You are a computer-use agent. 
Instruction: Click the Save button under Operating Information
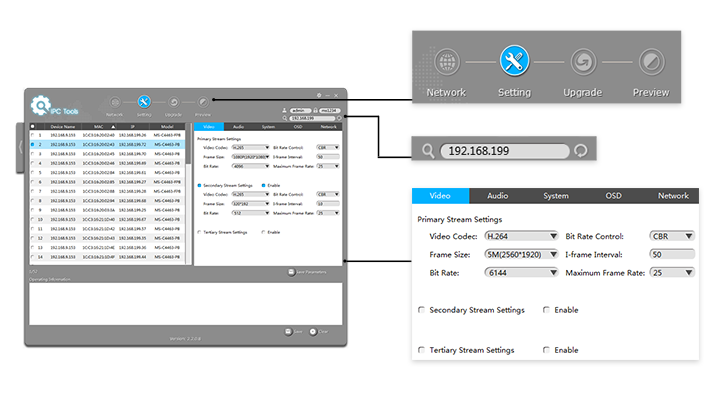pos(294,331)
